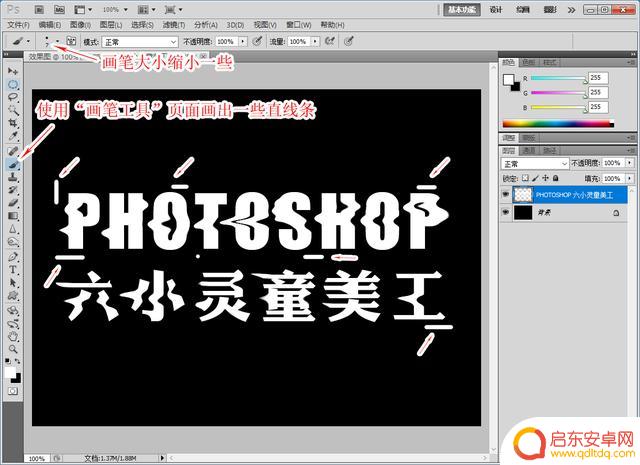Launch Mini Bridge from application bar
Screen dimensions: 640x465
coord(59,9)
